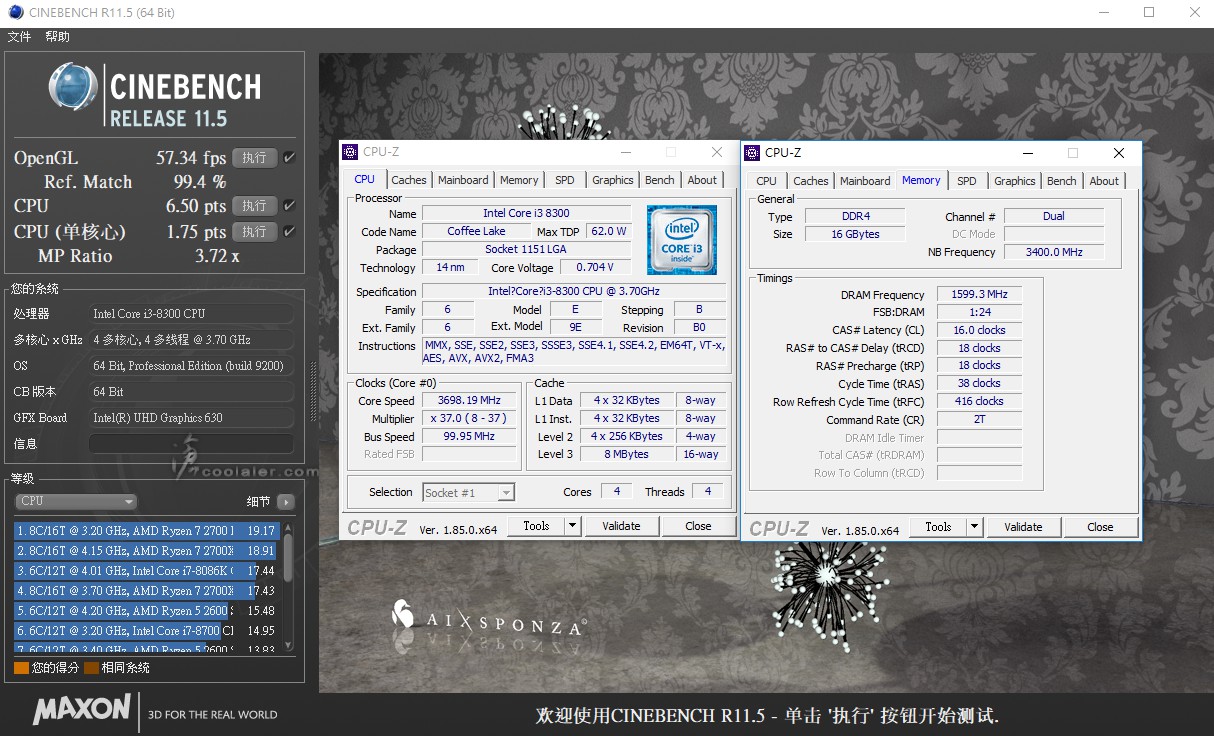Click the CAS# Latency 16.0 clocks value
The width and height of the screenshot is (1214, 736).
tap(979, 330)
